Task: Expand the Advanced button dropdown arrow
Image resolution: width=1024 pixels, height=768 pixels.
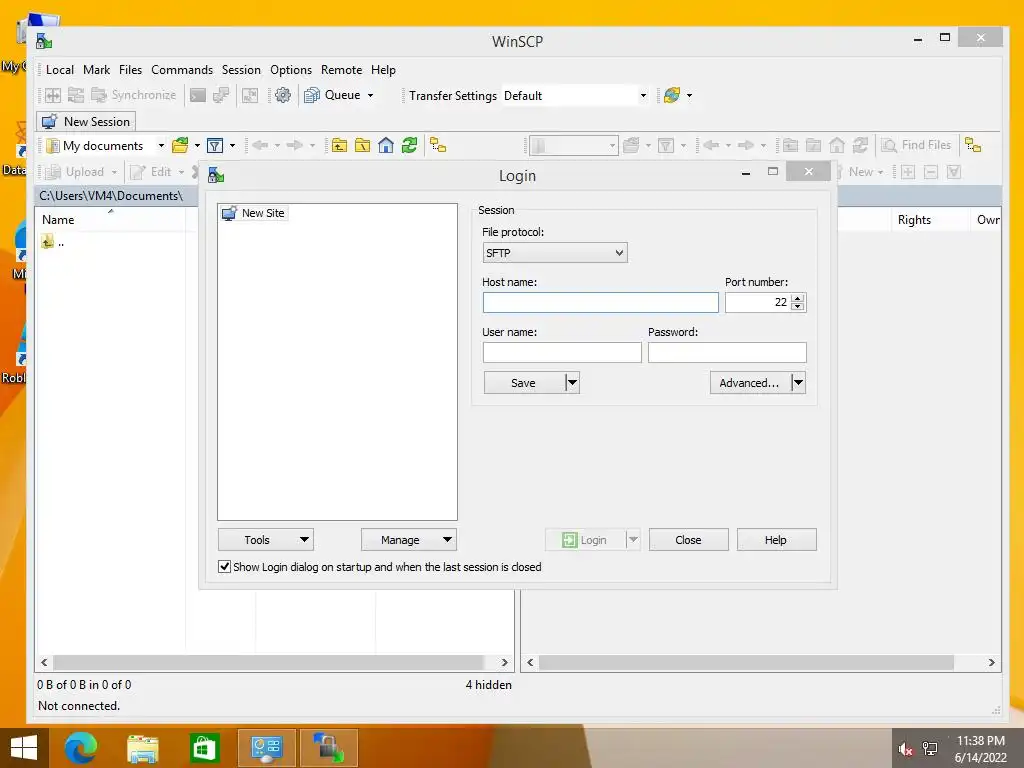Action: tap(798, 383)
